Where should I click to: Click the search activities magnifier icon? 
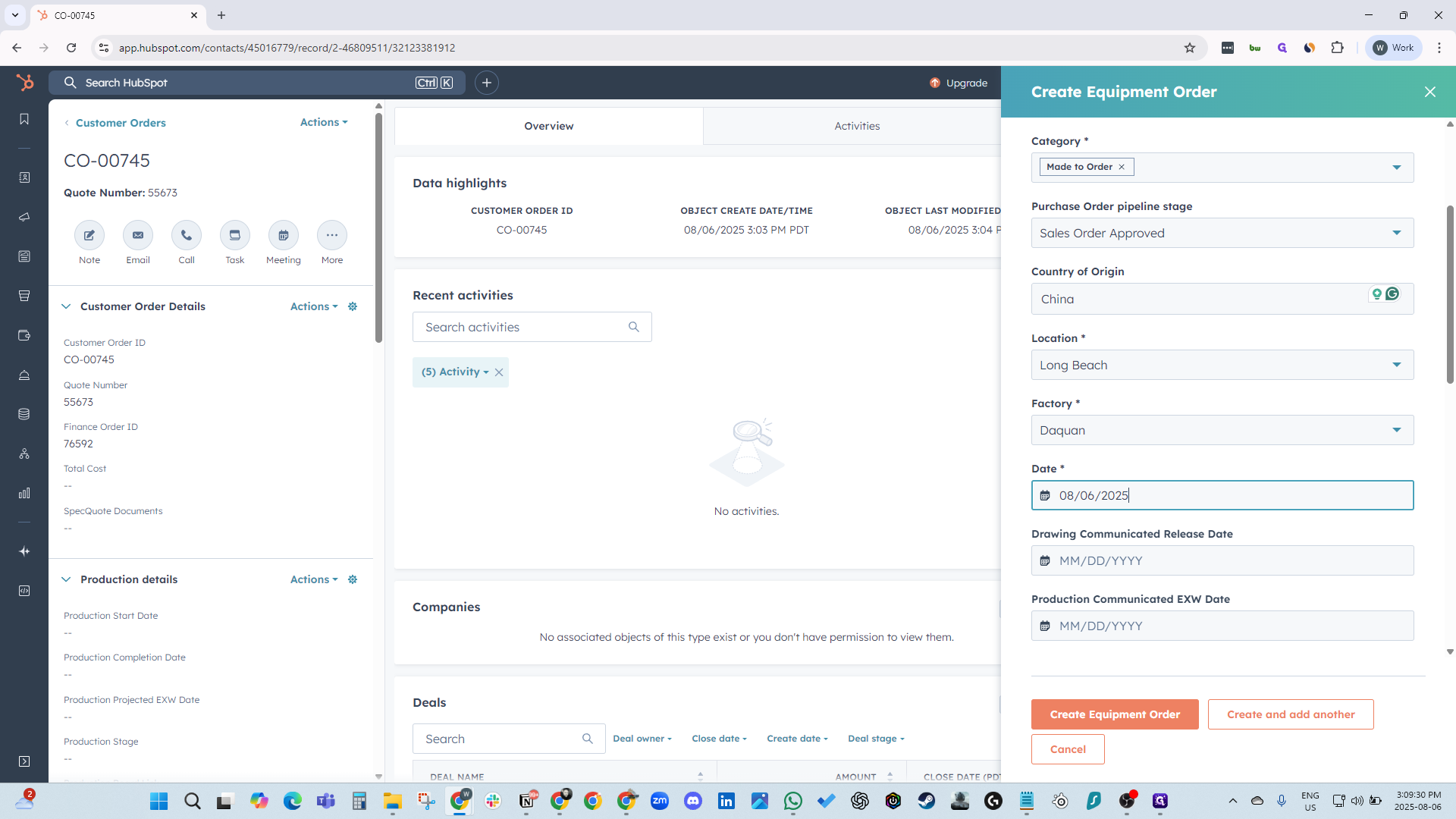tap(634, 327)
